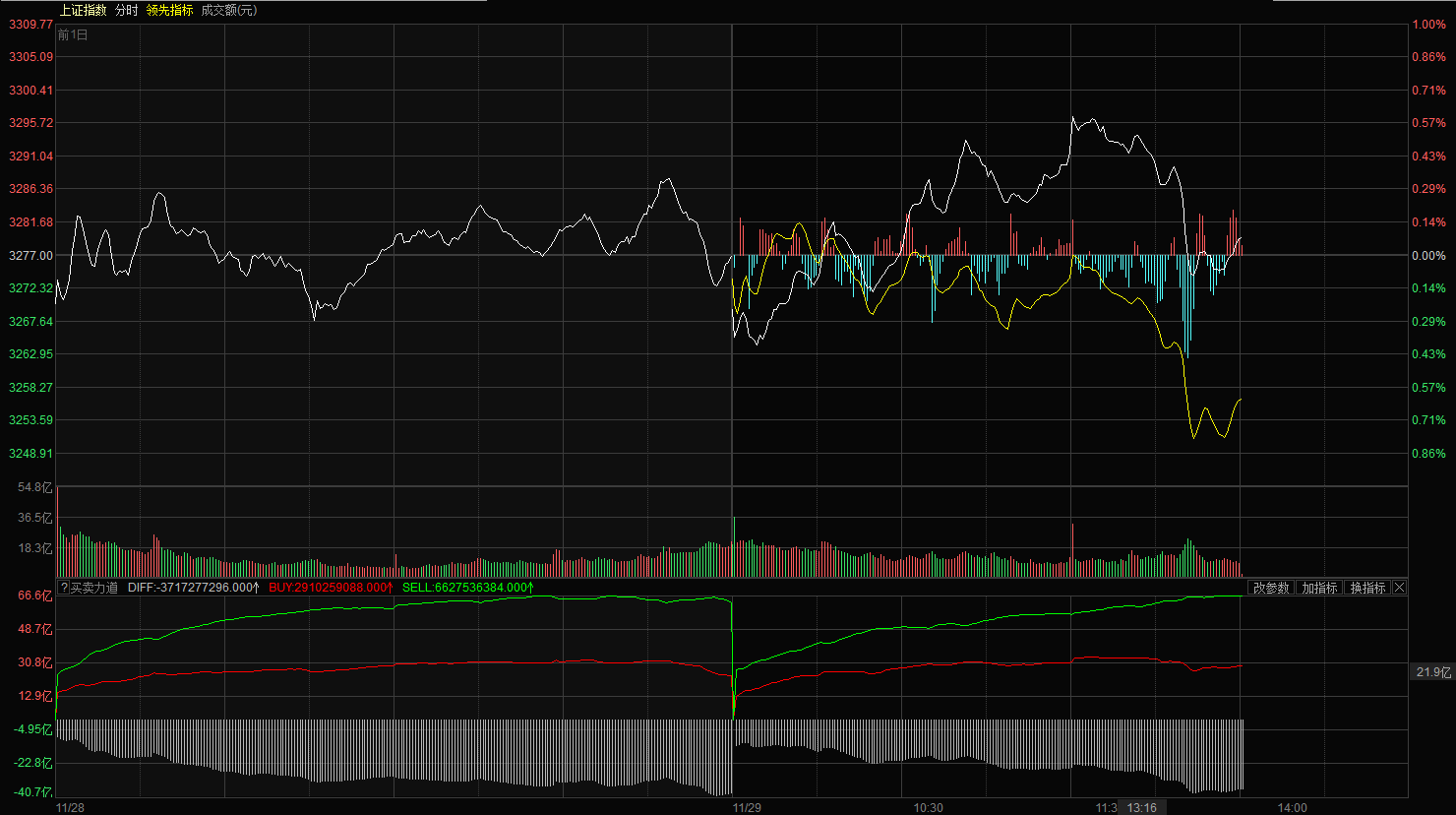1456x815 pixels.
Task: Click the 加指标 button to add indicator
Action: pyautogui.click(x=1319, y=588)
